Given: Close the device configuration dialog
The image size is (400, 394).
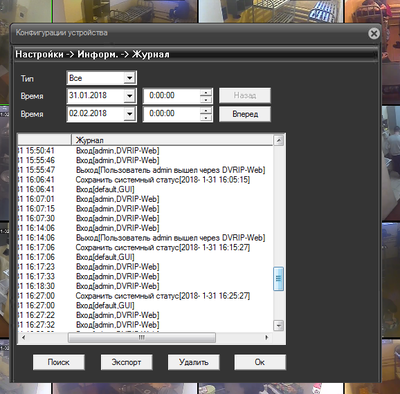Looking at the screenshot, I should tap(374, 33).
